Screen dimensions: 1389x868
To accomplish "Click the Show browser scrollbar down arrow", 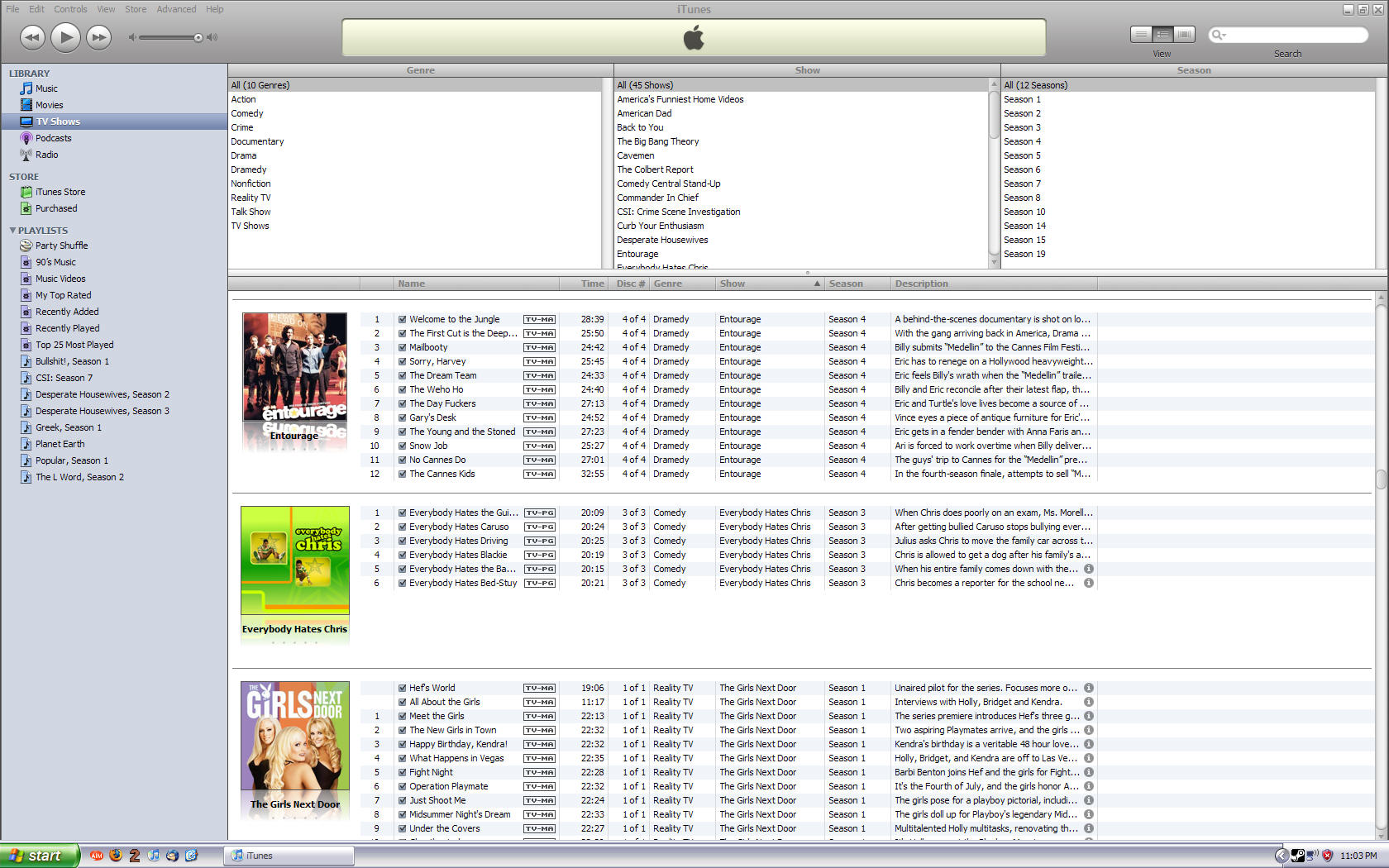I will (994, 262).
